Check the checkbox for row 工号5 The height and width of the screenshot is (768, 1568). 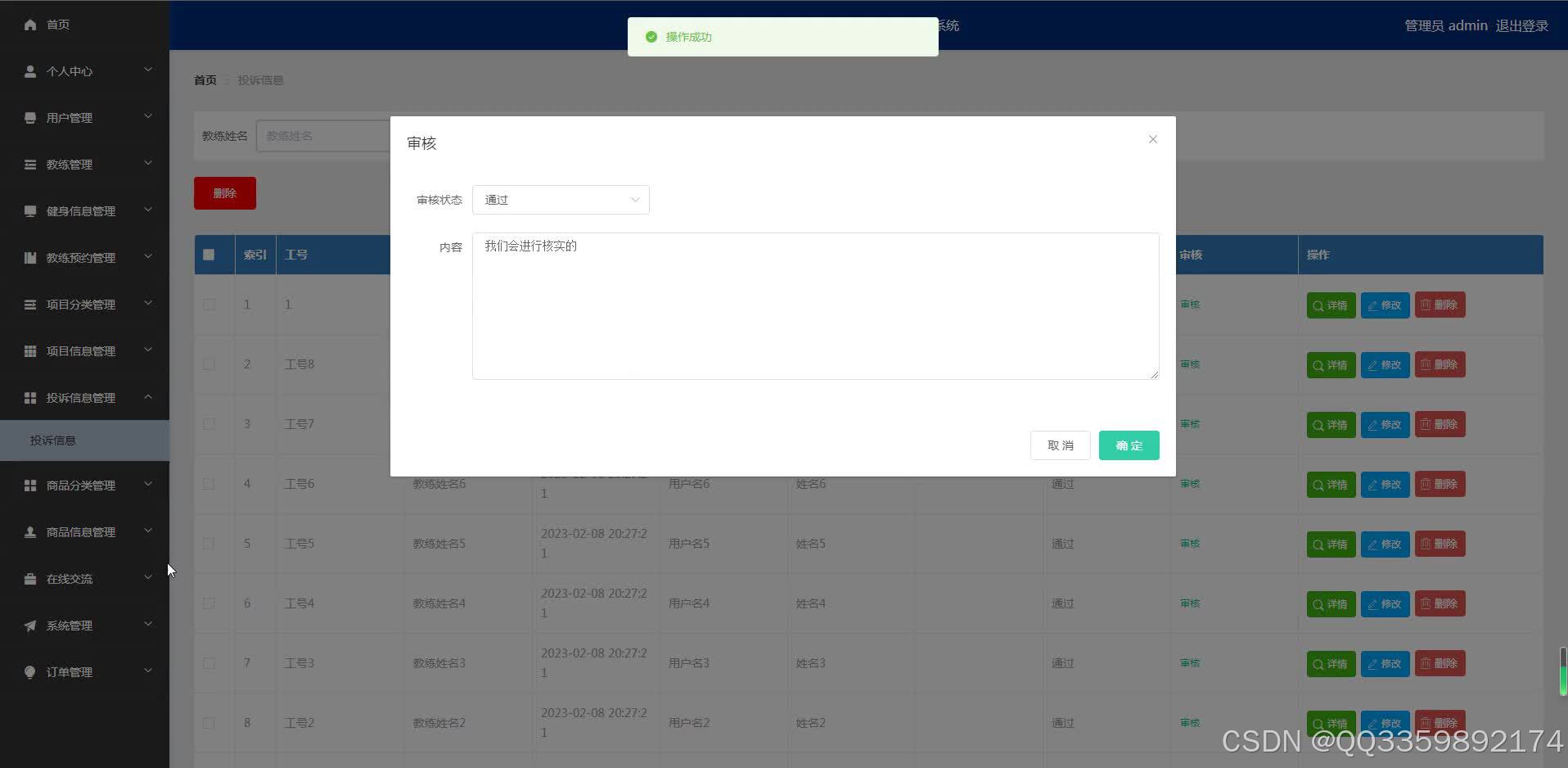209,544
